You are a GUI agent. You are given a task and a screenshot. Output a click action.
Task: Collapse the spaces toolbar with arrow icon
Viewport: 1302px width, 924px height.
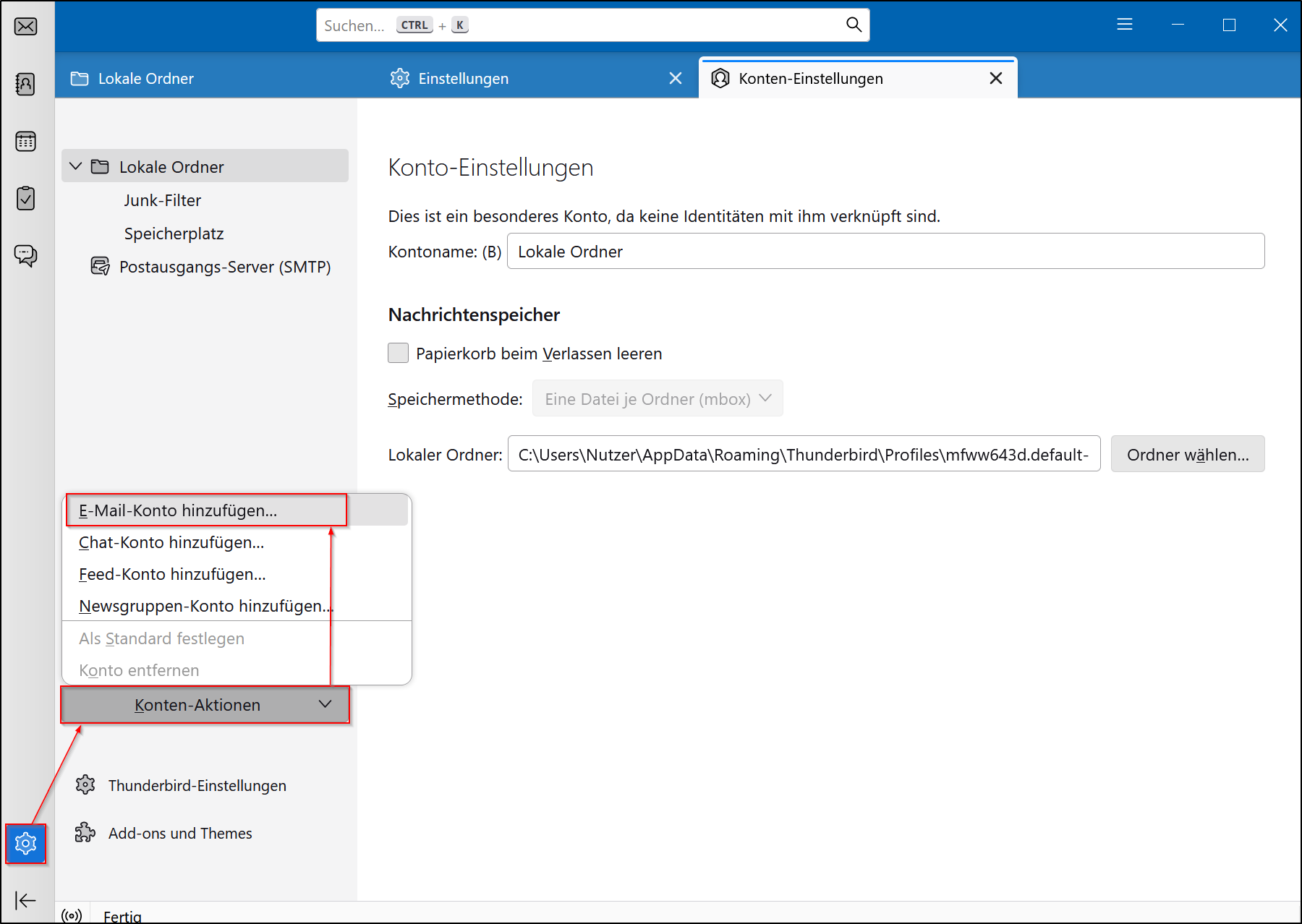pyautogui.click(x=26, y=900)
